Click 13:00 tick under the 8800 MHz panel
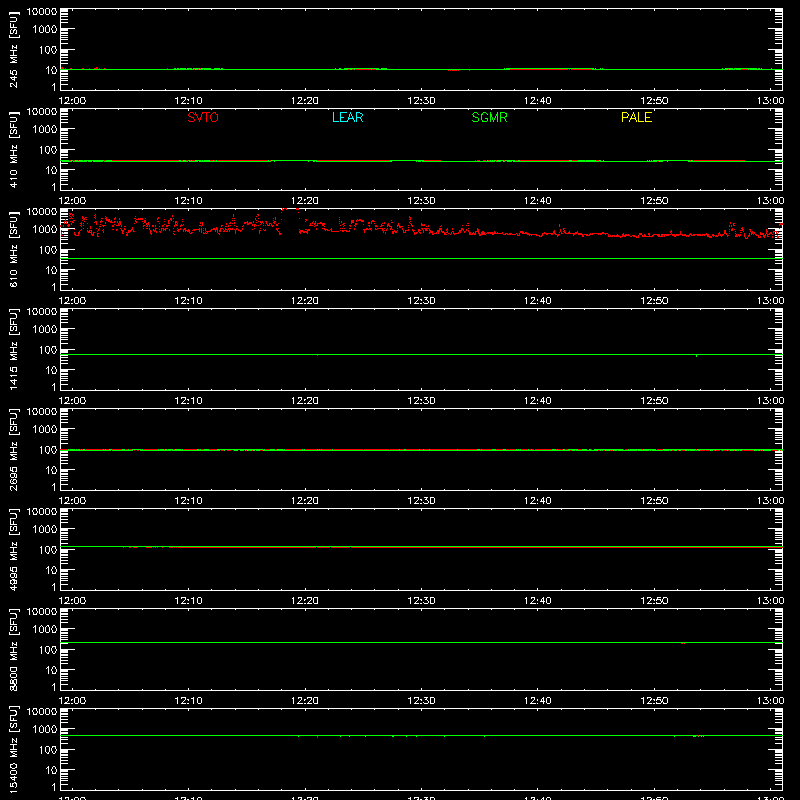This screenshot has width=800, height=800. (x=770, y=701)
